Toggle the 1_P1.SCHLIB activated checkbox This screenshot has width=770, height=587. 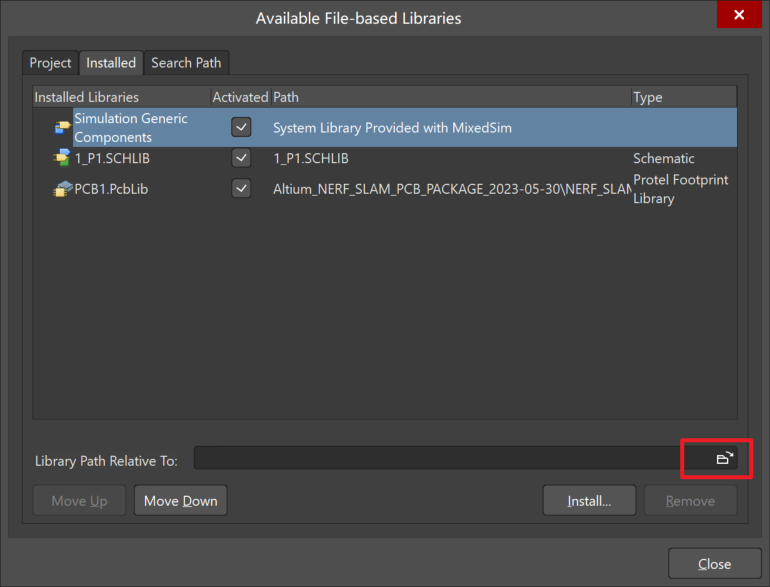[241, 158]
